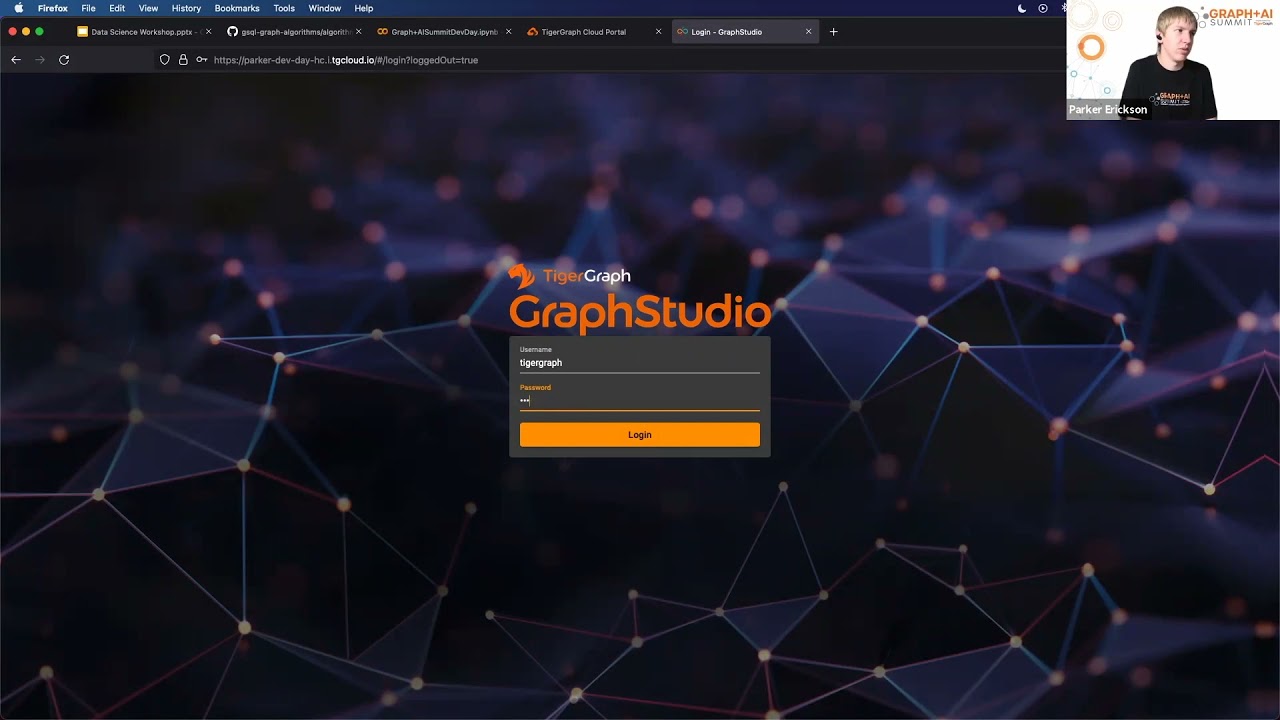Open the History menu
Image resolution: width=1280 pixels, height=720 pixels.
[186, 8]
